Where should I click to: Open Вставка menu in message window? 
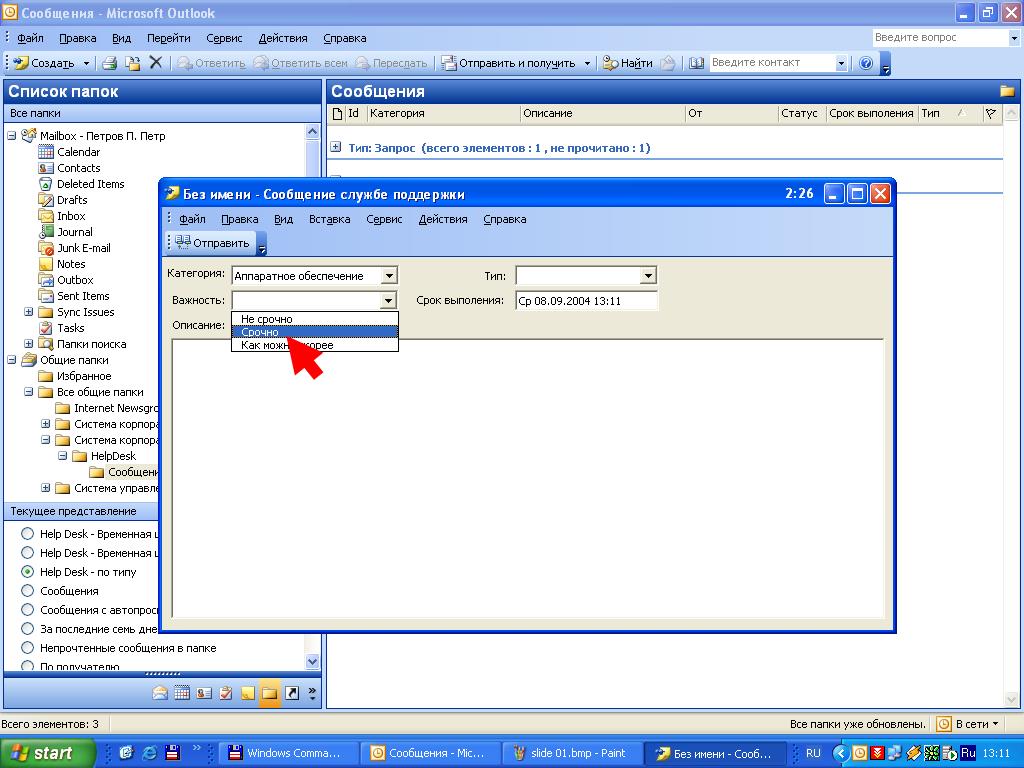coord(329,219)
